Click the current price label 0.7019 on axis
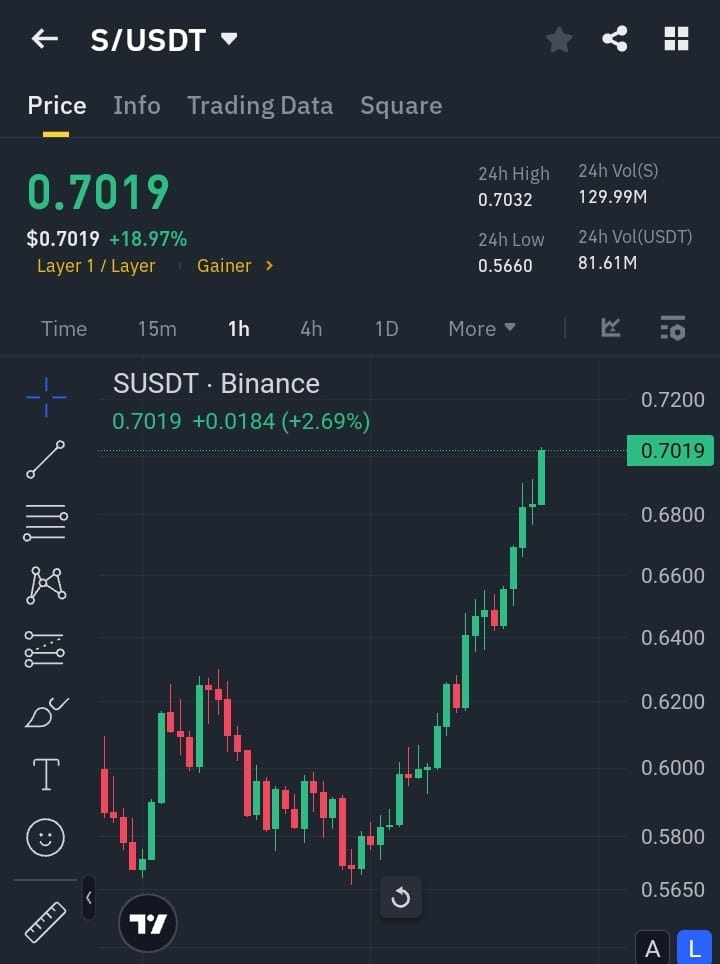 pos(670,451)
